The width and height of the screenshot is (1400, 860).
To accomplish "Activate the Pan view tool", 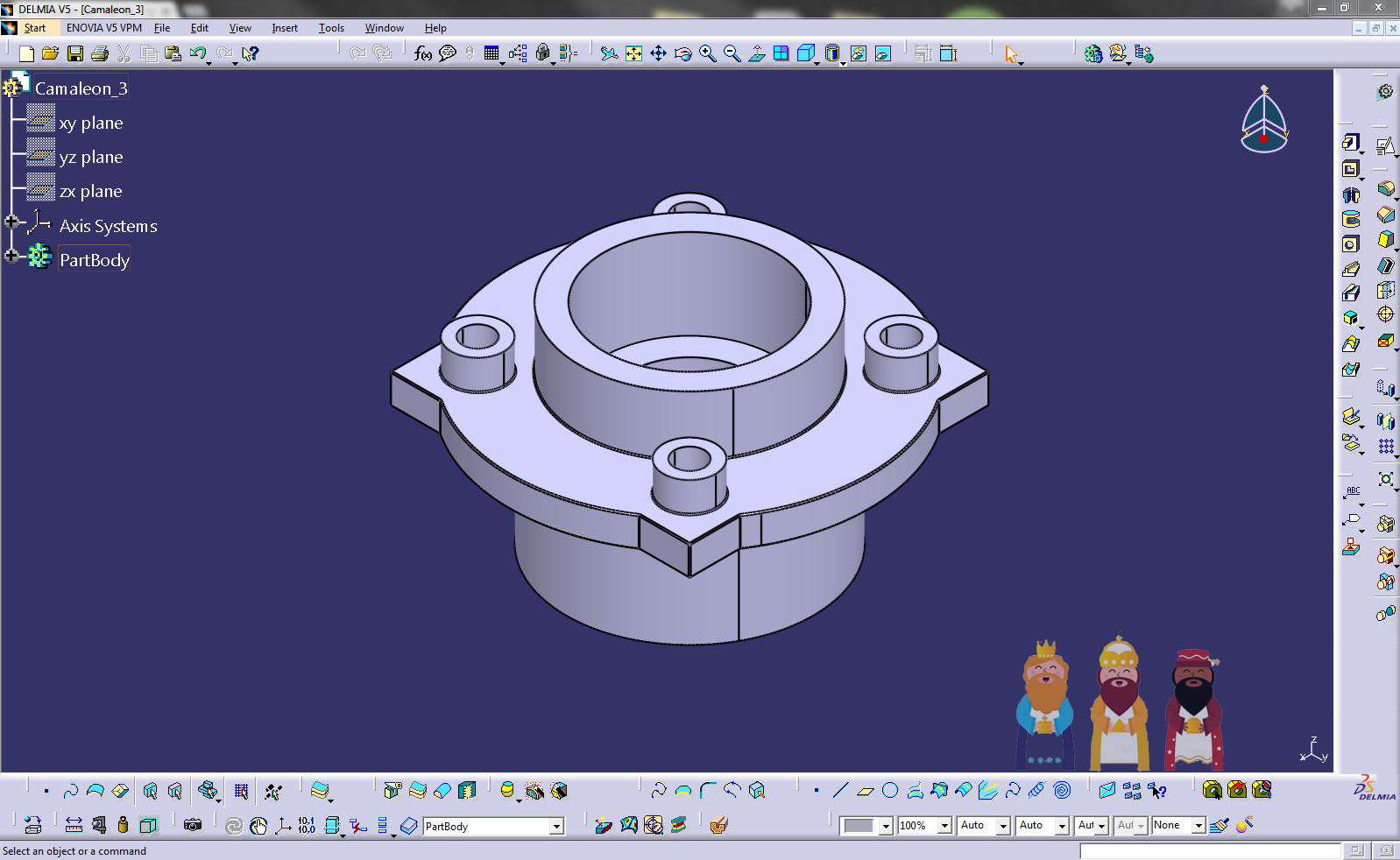I will [658, 53].
